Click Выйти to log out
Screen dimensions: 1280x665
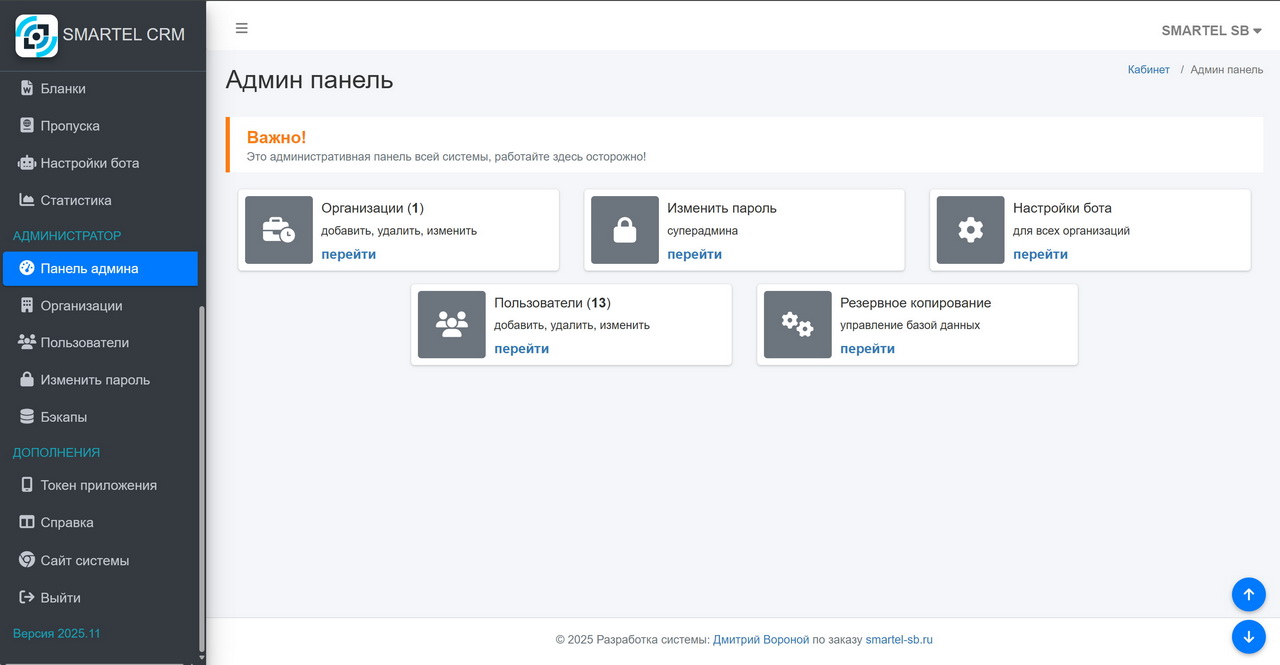pyautogui.click(x=60, y=598)
